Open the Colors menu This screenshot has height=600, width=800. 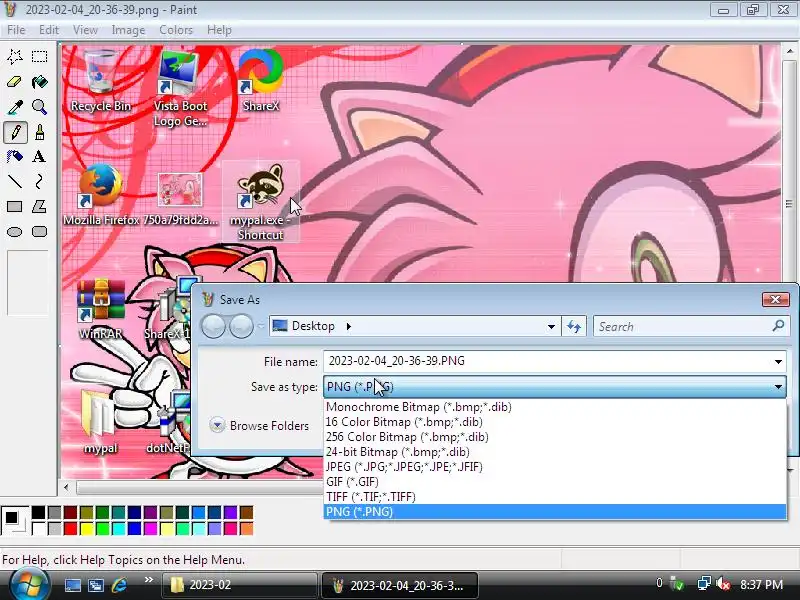pos(176,30)
